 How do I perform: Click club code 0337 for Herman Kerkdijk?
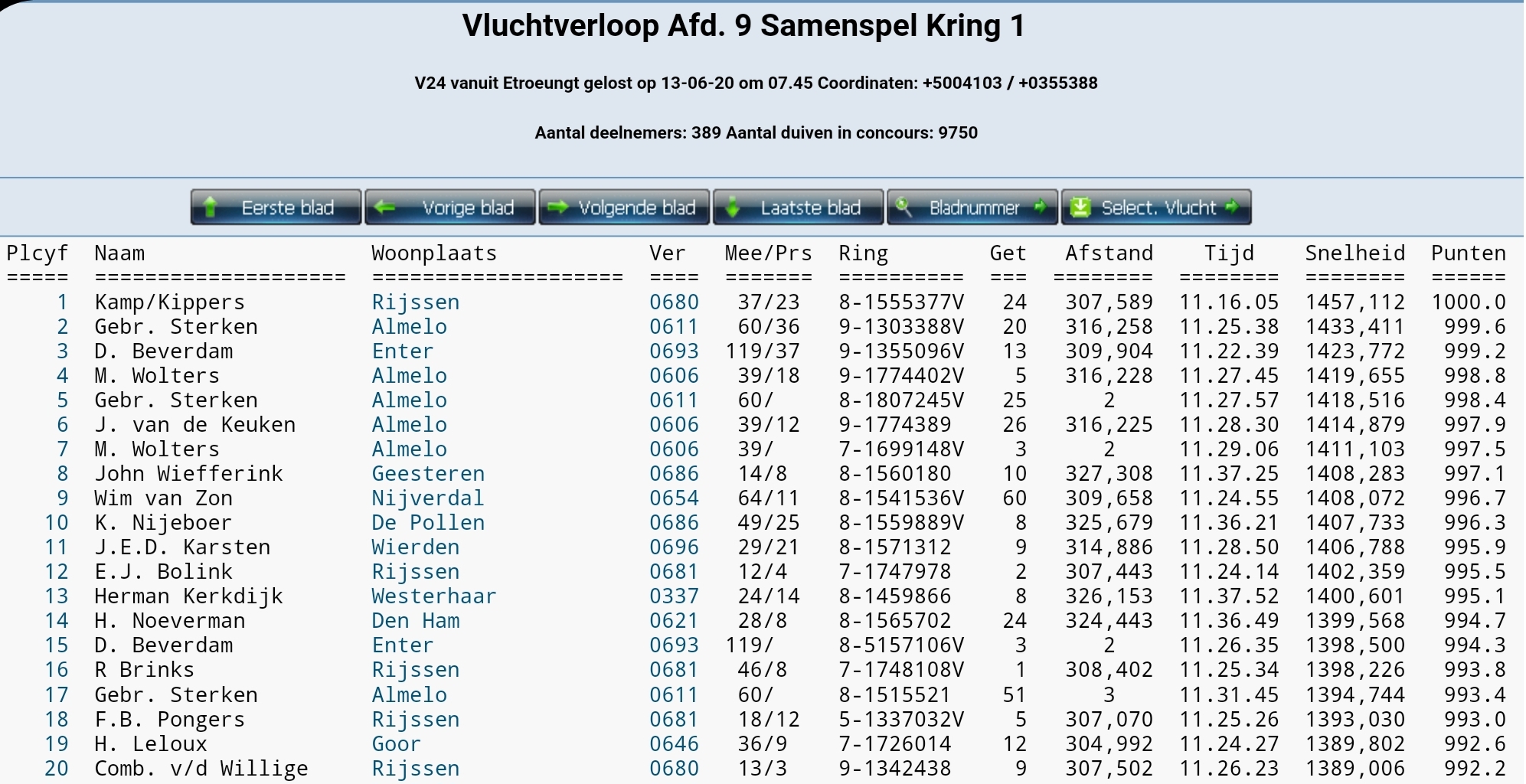pos(674,596)
